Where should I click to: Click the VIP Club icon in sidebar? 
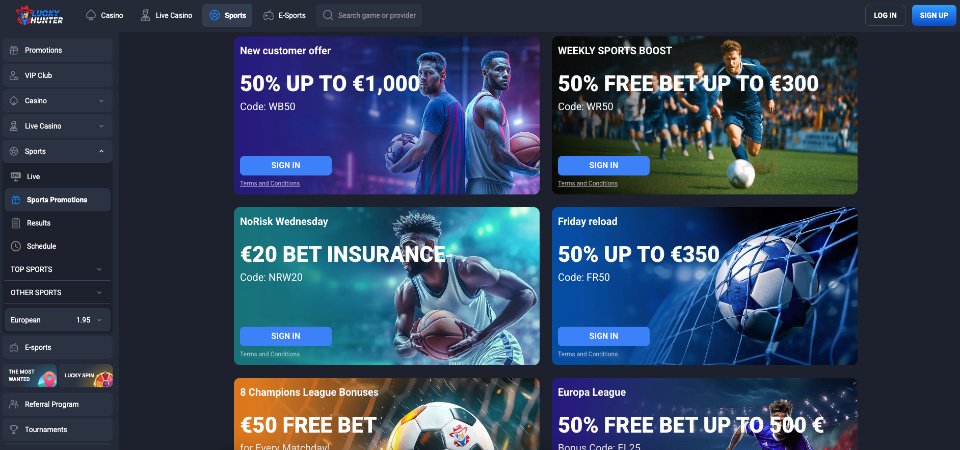pos(14,75)
